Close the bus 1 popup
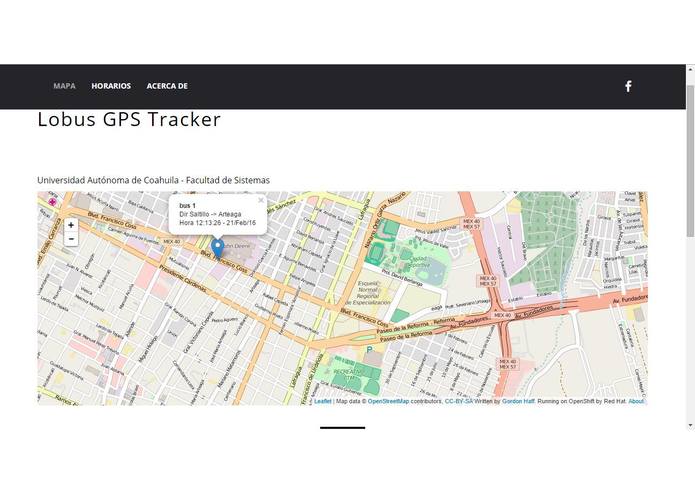Viewport: 695px width, 494px height. (x=261, y=200)
